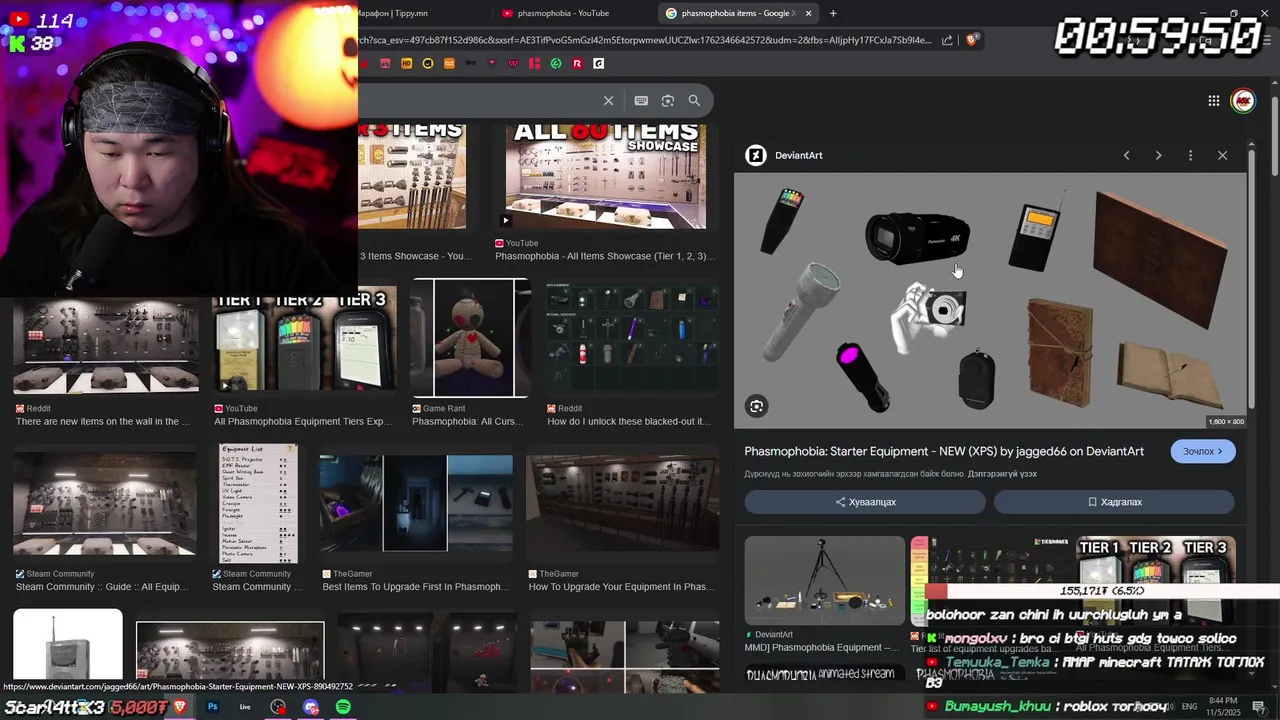Open Equipment List Steam Community thumbnail

click(258, 504)
